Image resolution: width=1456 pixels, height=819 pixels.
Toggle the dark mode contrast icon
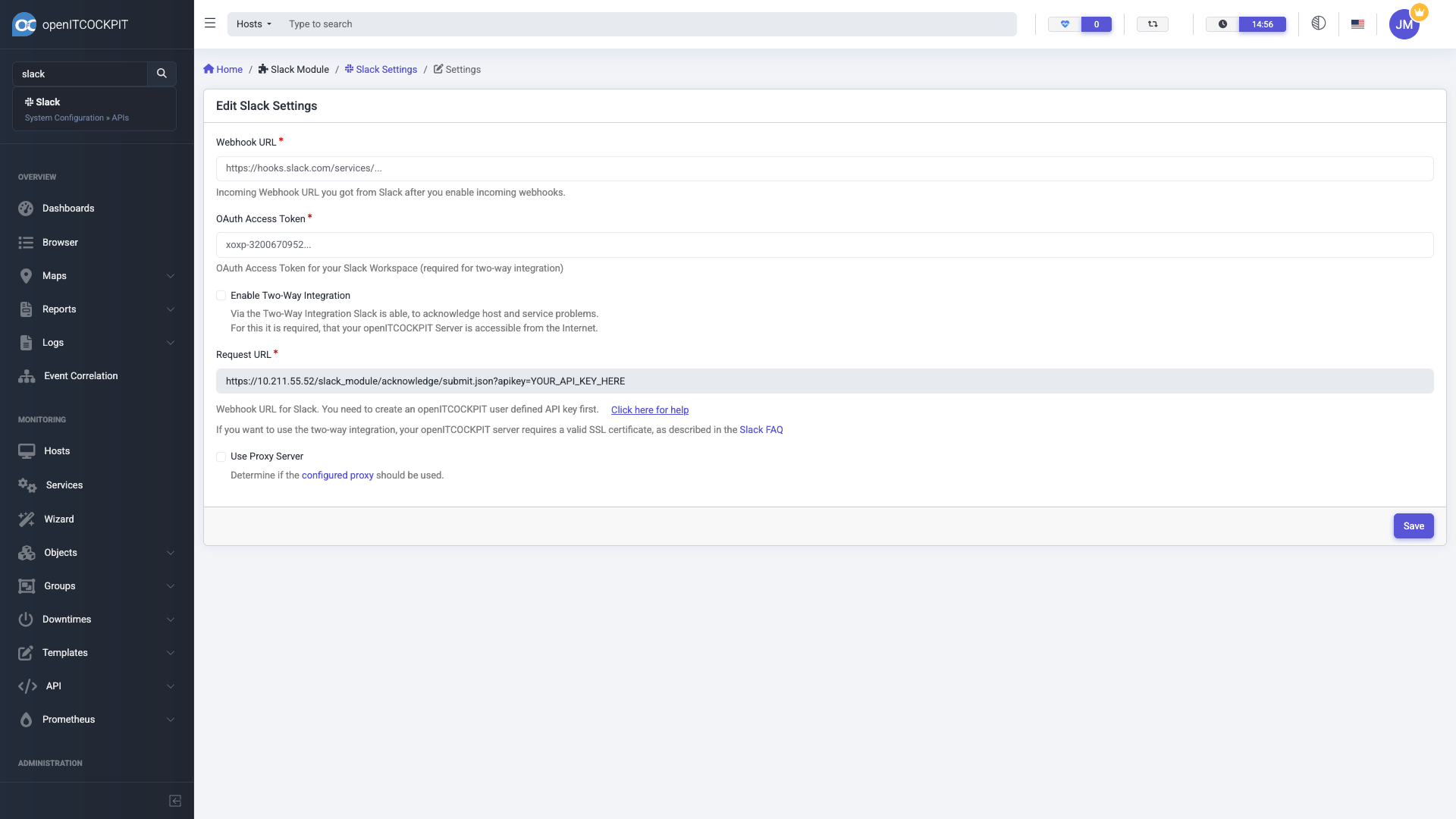(1319, 24)
